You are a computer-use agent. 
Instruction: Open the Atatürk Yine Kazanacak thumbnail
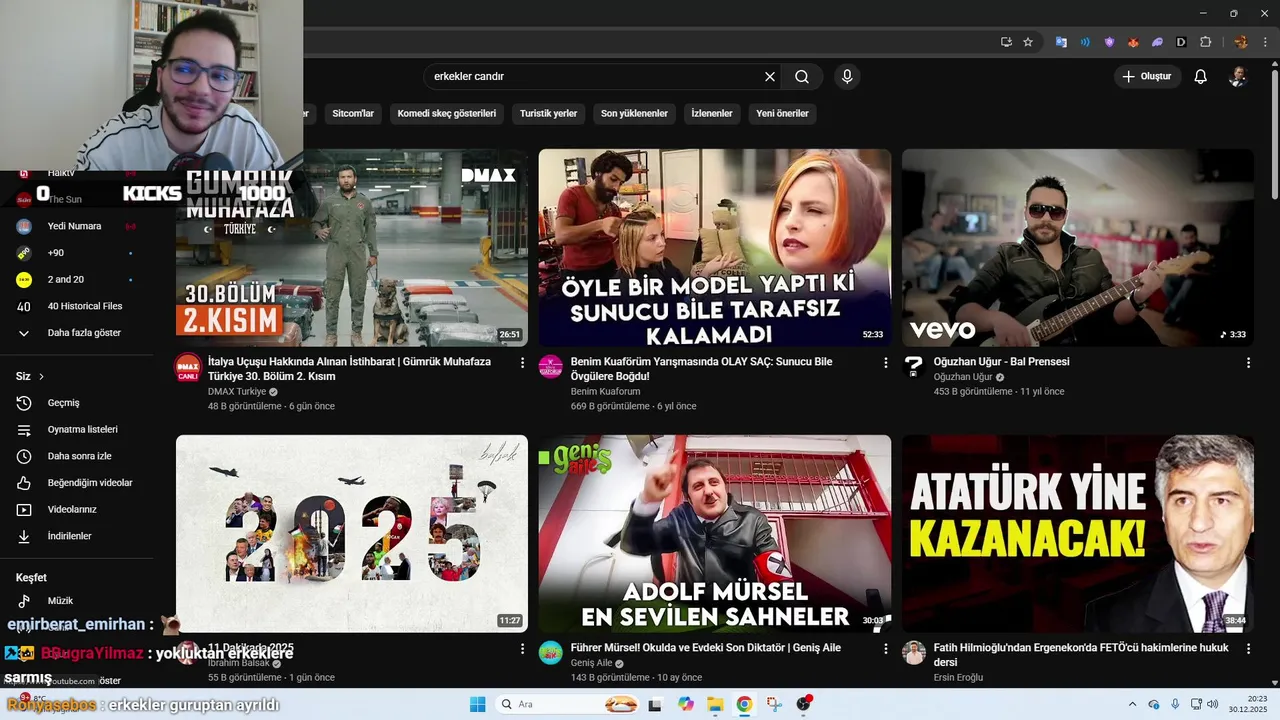pos(1078,533)
